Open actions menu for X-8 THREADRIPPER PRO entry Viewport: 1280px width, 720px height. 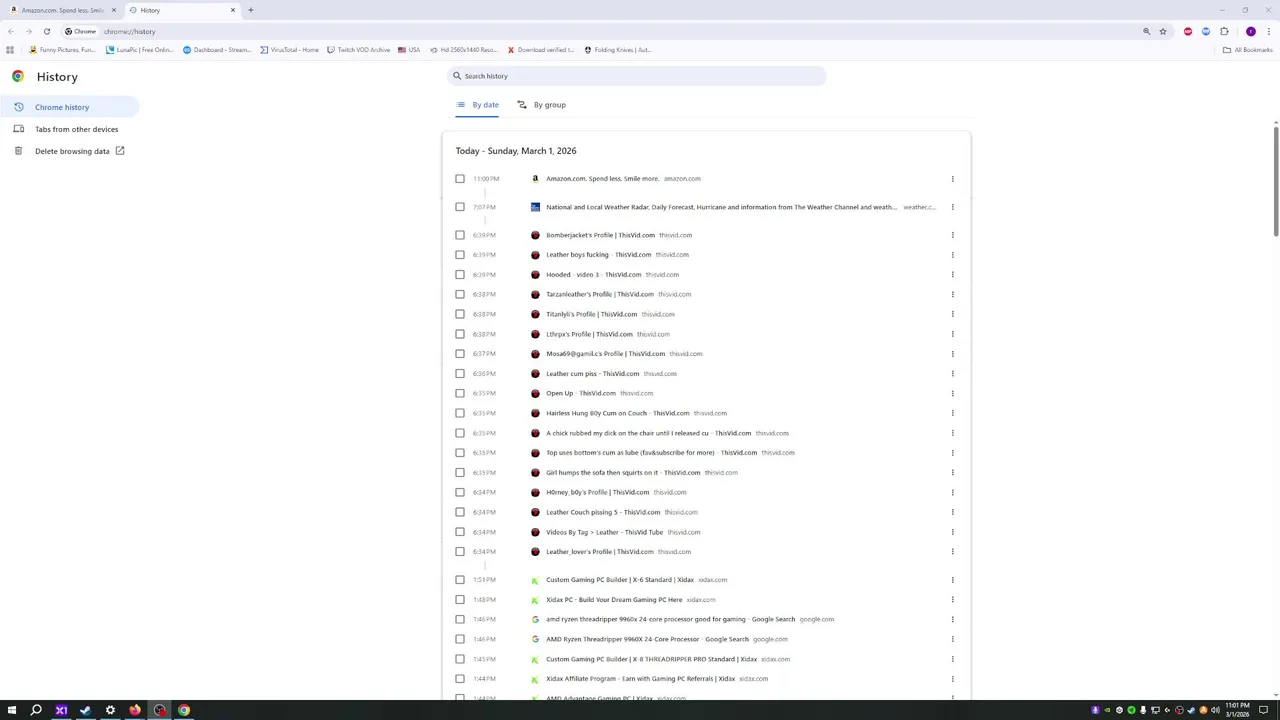coord(952,659)
